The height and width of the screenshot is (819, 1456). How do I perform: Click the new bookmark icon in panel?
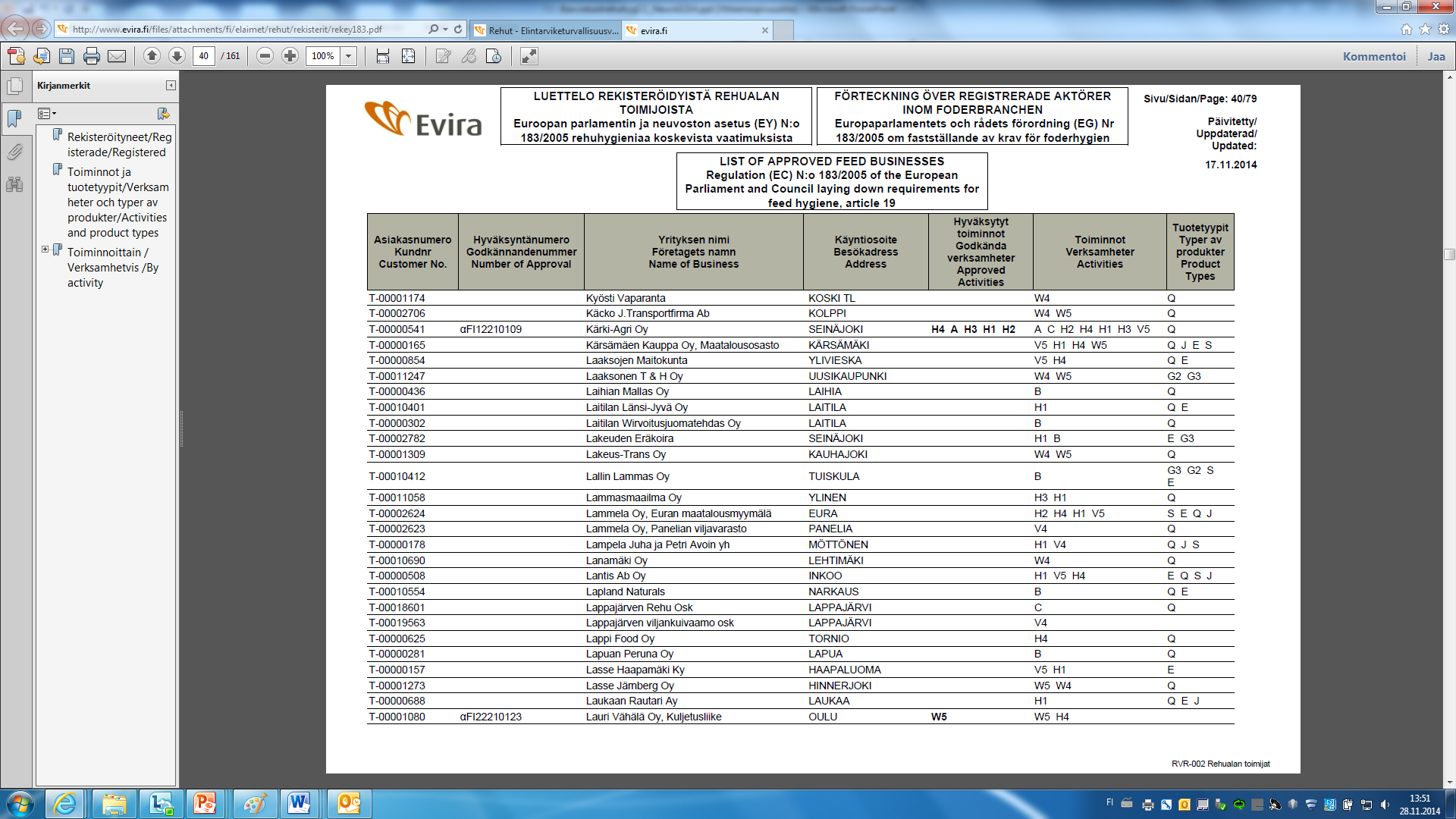163,114
